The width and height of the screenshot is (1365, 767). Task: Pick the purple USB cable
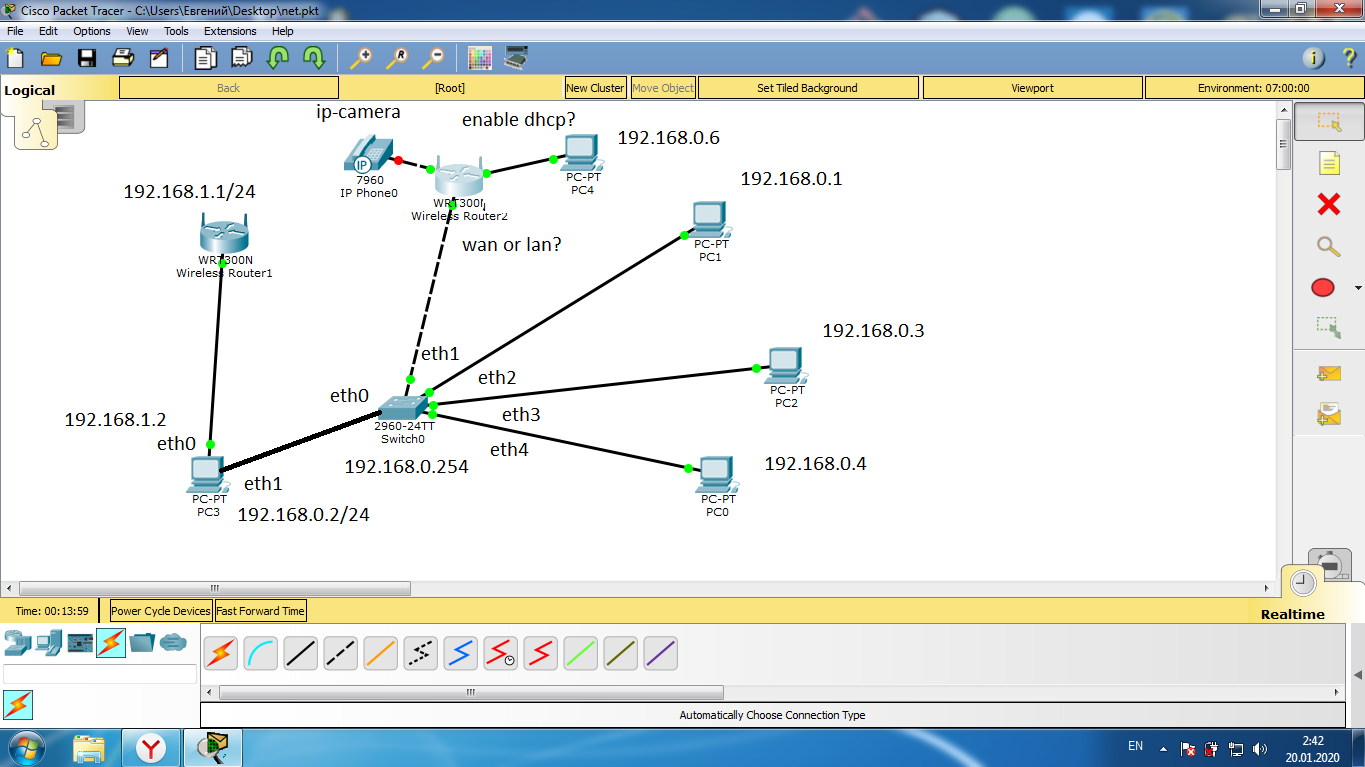click(x=661, y=654)
